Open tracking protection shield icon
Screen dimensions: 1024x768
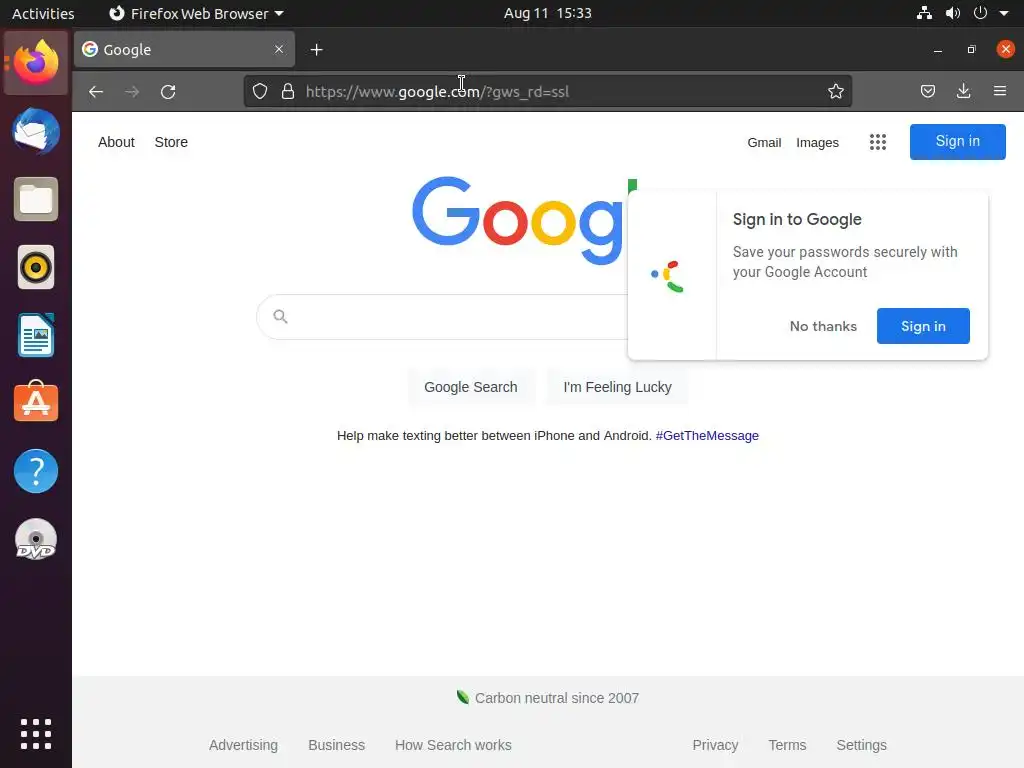260,91
